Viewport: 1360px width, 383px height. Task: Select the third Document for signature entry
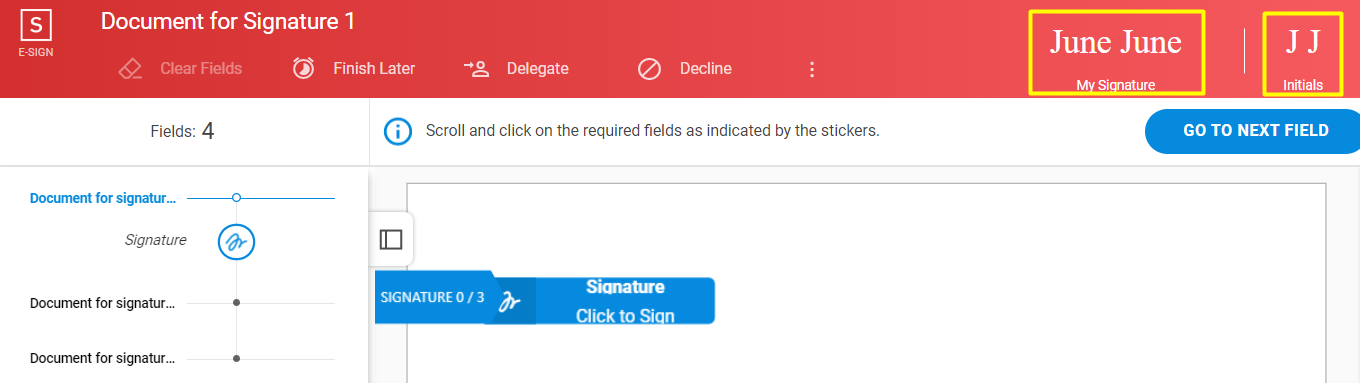click(x=103, y=358)
